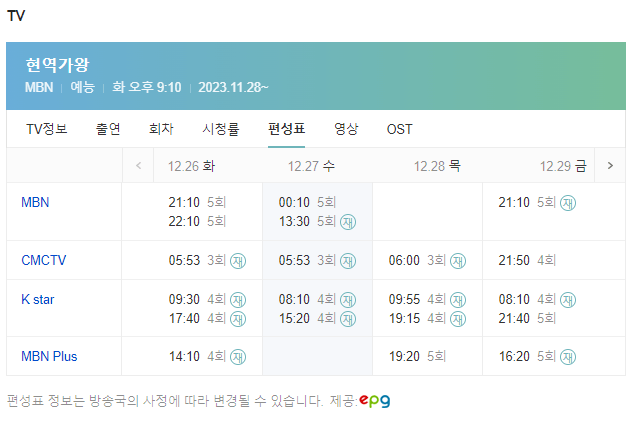Click CMCTV 21:50 4회 entry
The height and width of the screenshot is (423, 636).
pos(527,260)
